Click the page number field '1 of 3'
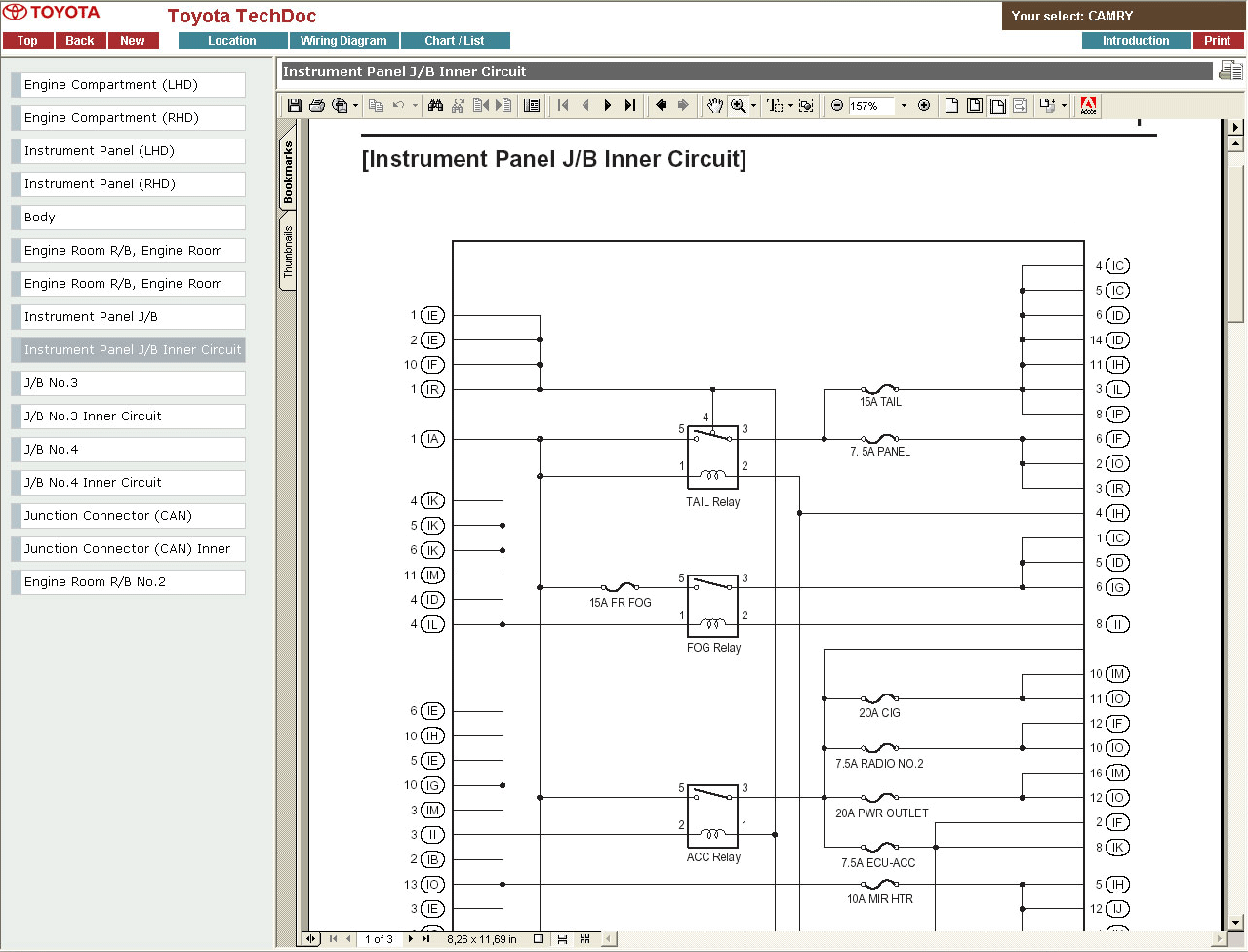This screenshot has width=1248, height=952. (x=380, y=939)
